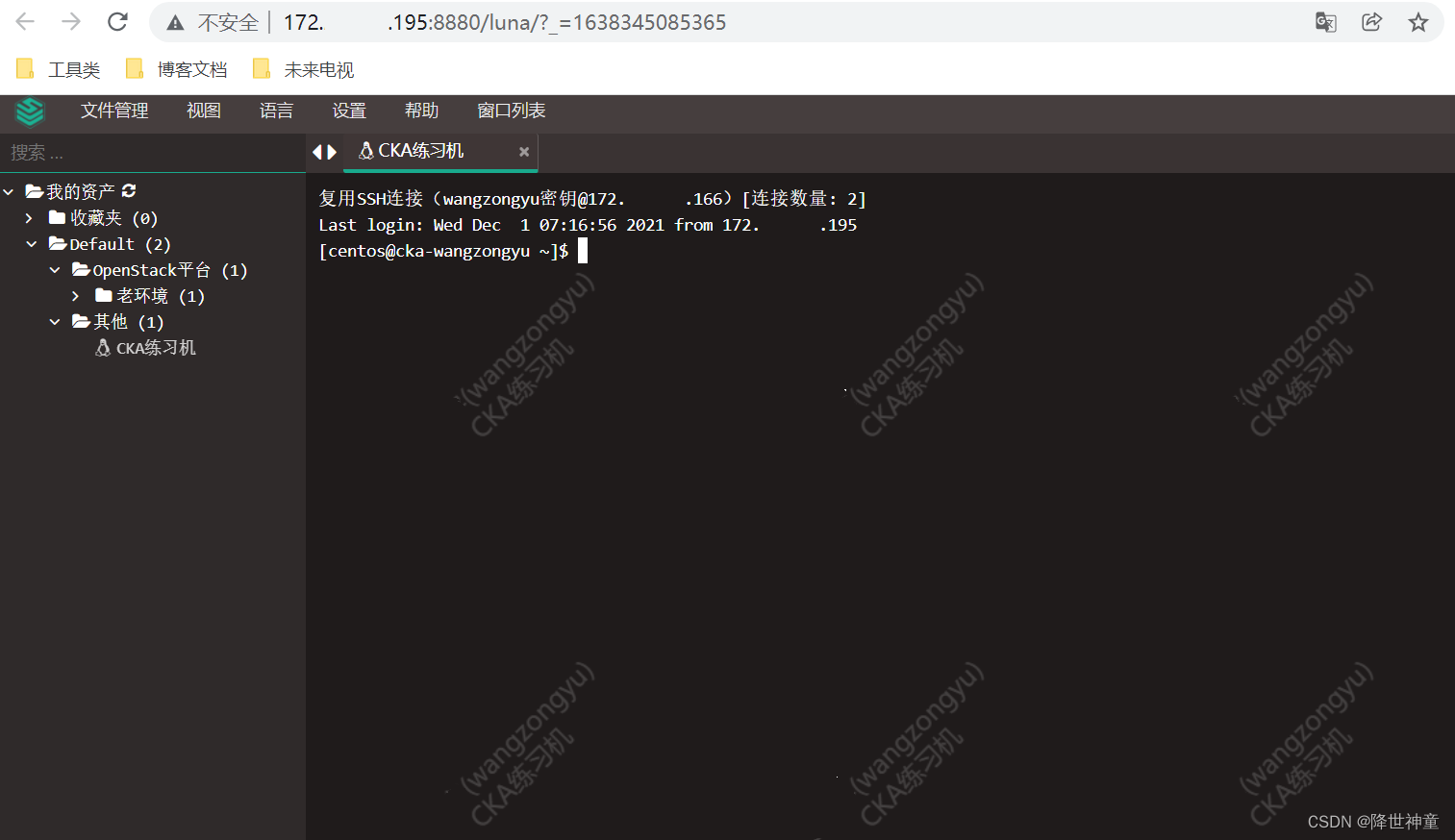
Task: Expand the 老环境 folder
Action: click(76, 295)
